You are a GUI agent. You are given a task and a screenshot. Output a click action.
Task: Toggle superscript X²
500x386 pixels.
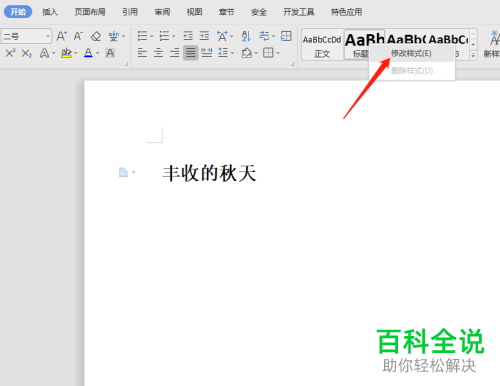(x=10, y=53)
